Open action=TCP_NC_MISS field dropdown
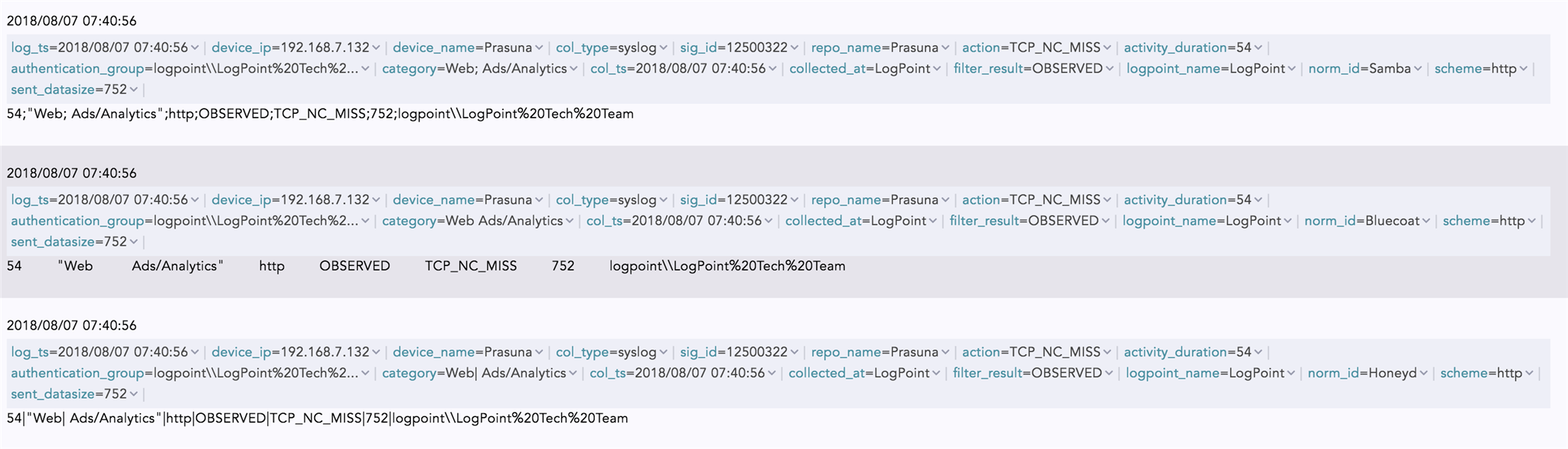Screen dimensions: 1568x449 [x=1109, y=47]
